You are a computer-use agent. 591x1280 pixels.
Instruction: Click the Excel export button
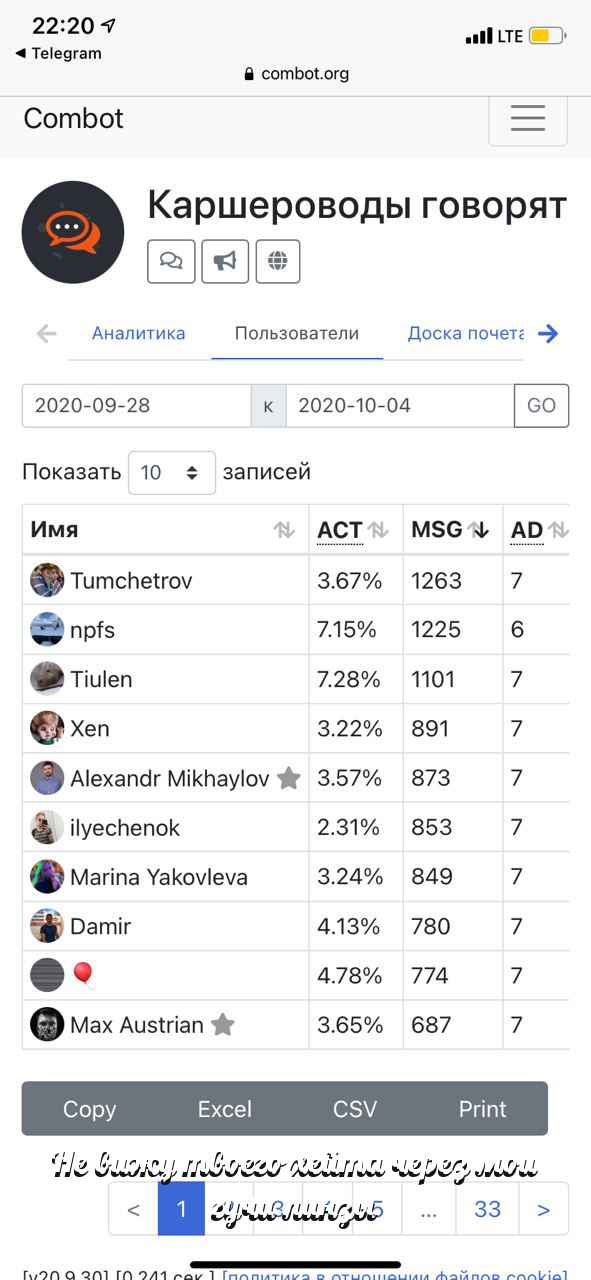point(225,1109)
